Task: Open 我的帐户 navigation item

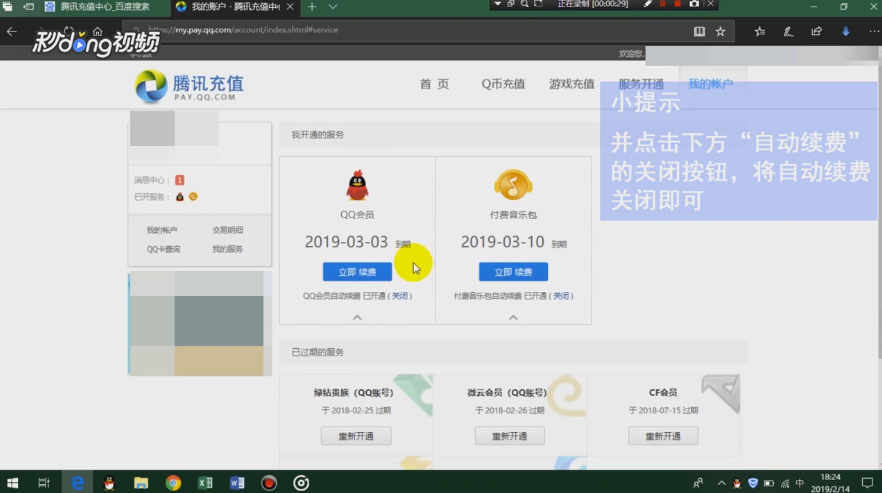Action: pyautogui.click(x=710, y=84)
